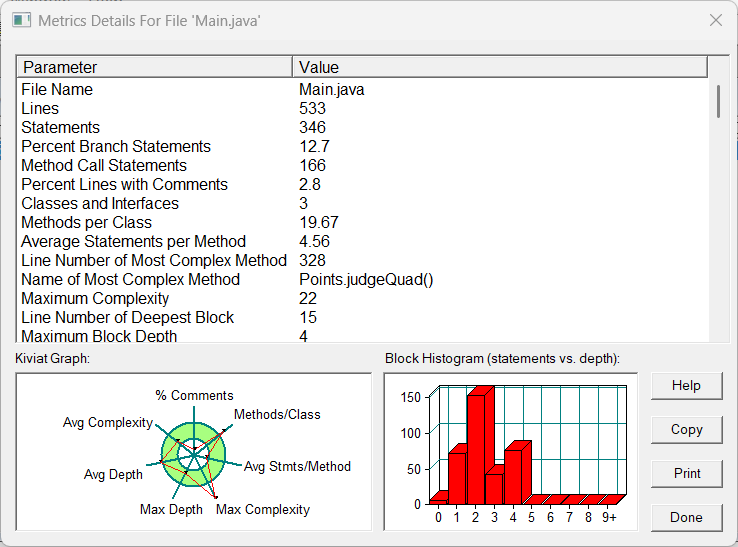
Task: Click the value Main.java
Action: pyautogui.click(x=331, y=89)
